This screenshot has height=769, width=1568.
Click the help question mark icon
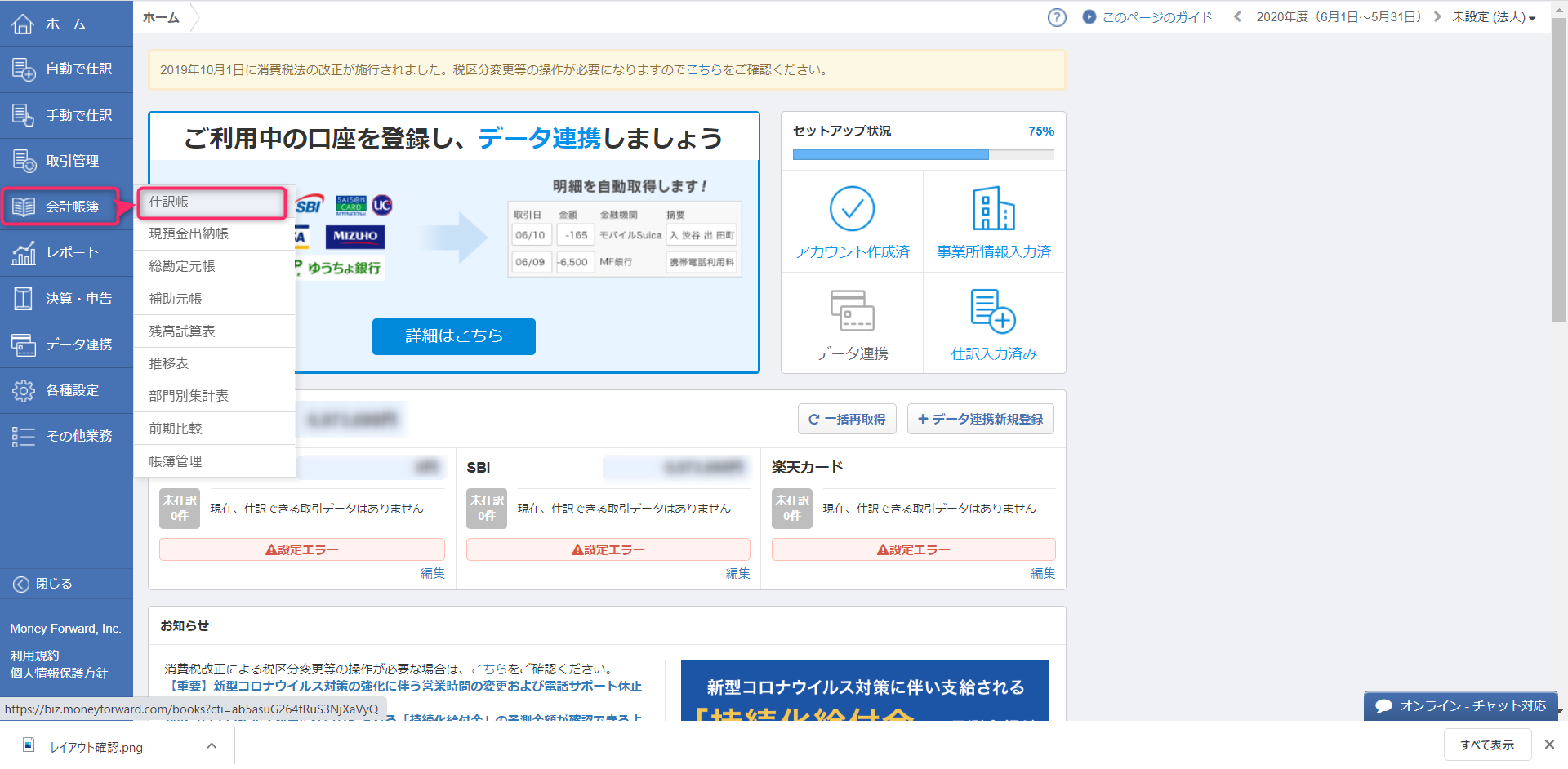click(1057, 17)
